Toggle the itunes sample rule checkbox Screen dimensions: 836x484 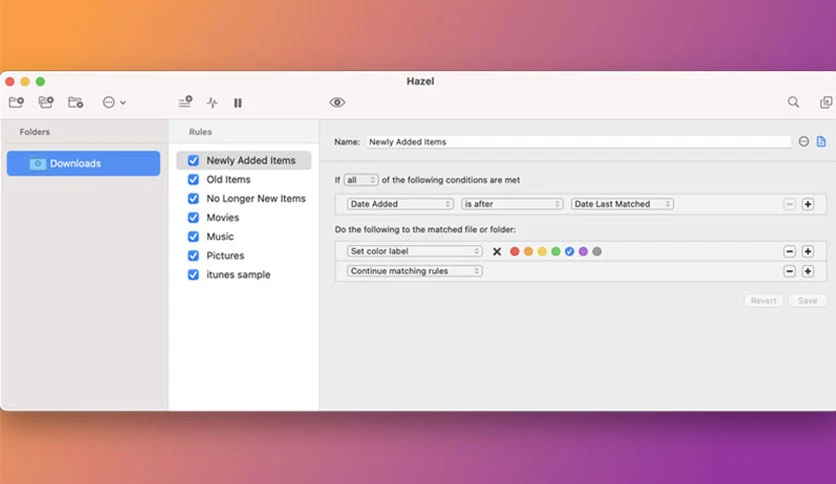pyautogui.click(x=193, y=275)
